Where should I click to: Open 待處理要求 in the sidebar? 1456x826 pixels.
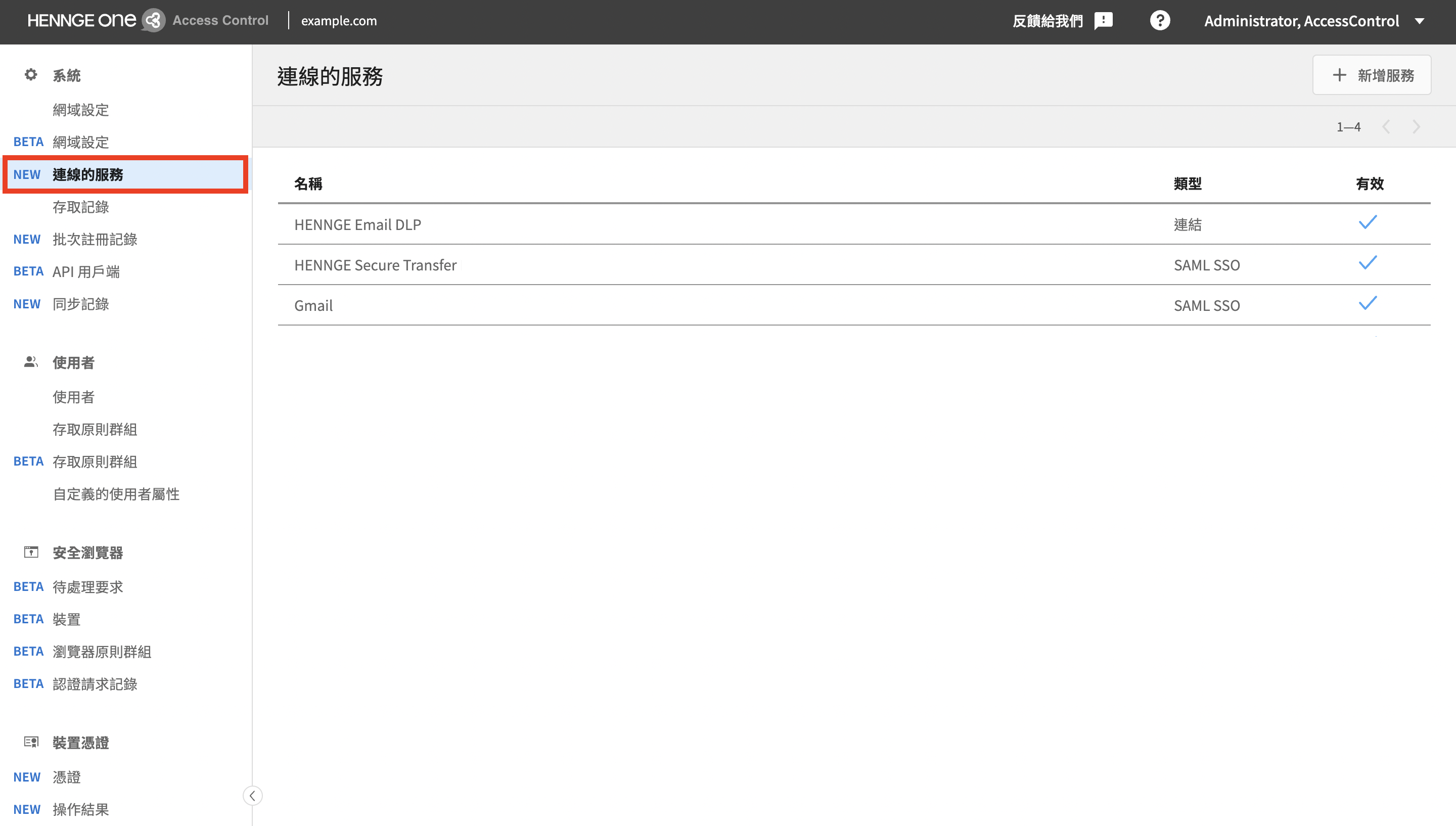[88, 586]
